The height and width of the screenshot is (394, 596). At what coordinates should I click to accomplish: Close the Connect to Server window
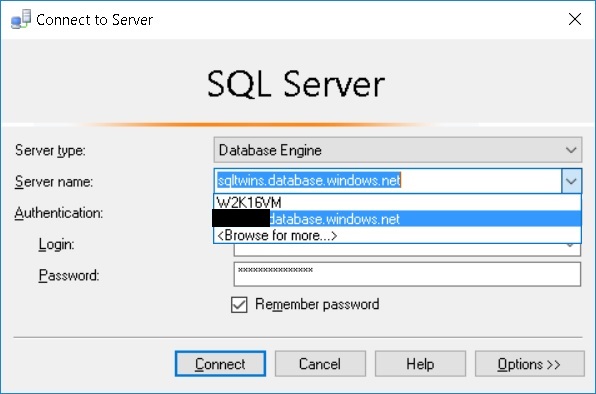[x=575, y=19]
